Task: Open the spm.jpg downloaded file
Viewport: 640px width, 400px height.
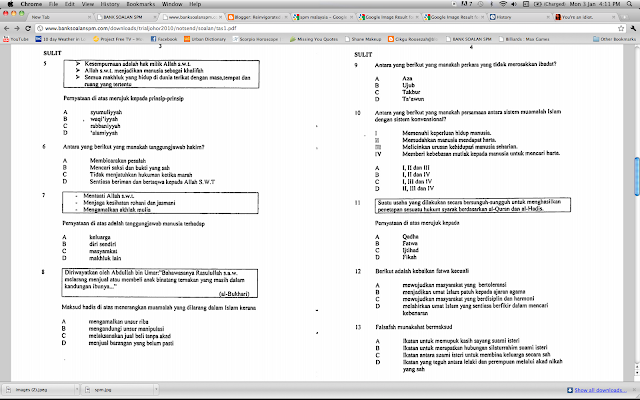Action: pyautogui.click(x=116, y=390)
